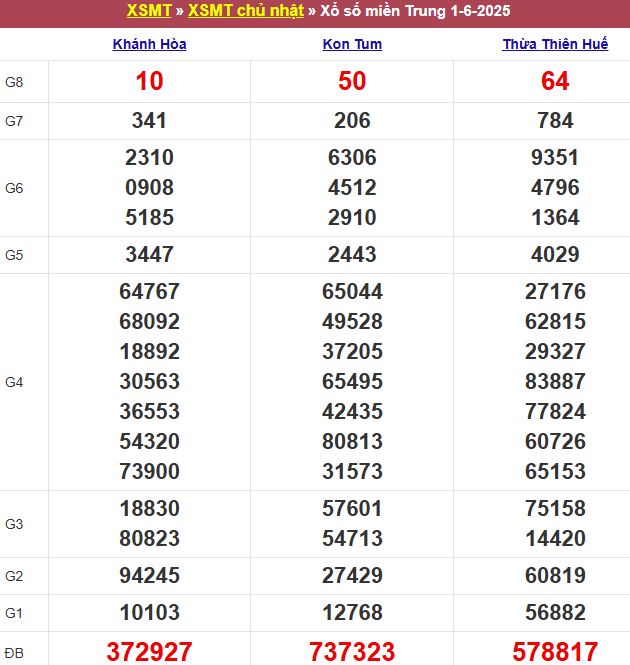Select G2 number 27429

352,576
